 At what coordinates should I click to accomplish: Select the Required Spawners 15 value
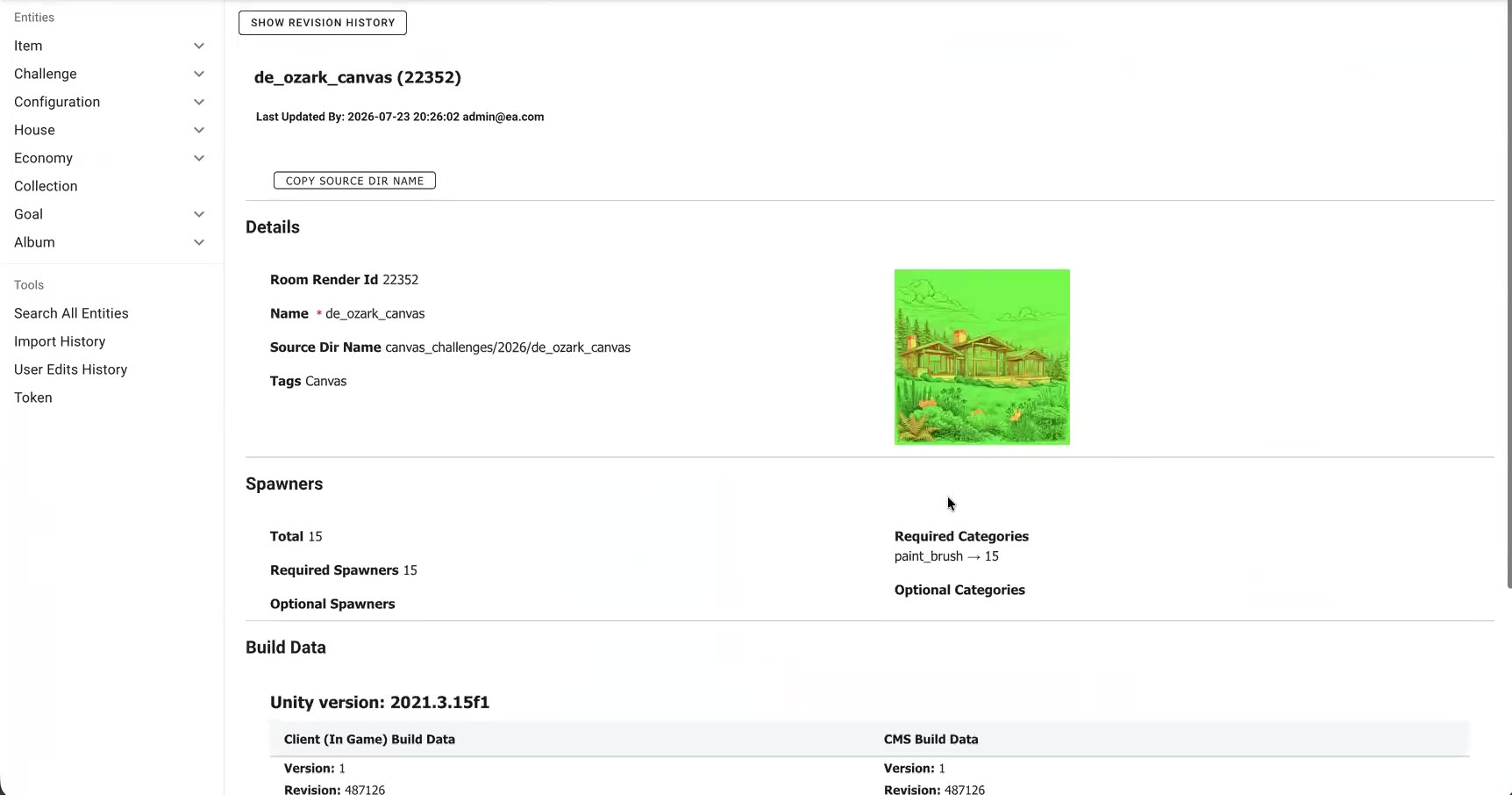tap(410, 570)
